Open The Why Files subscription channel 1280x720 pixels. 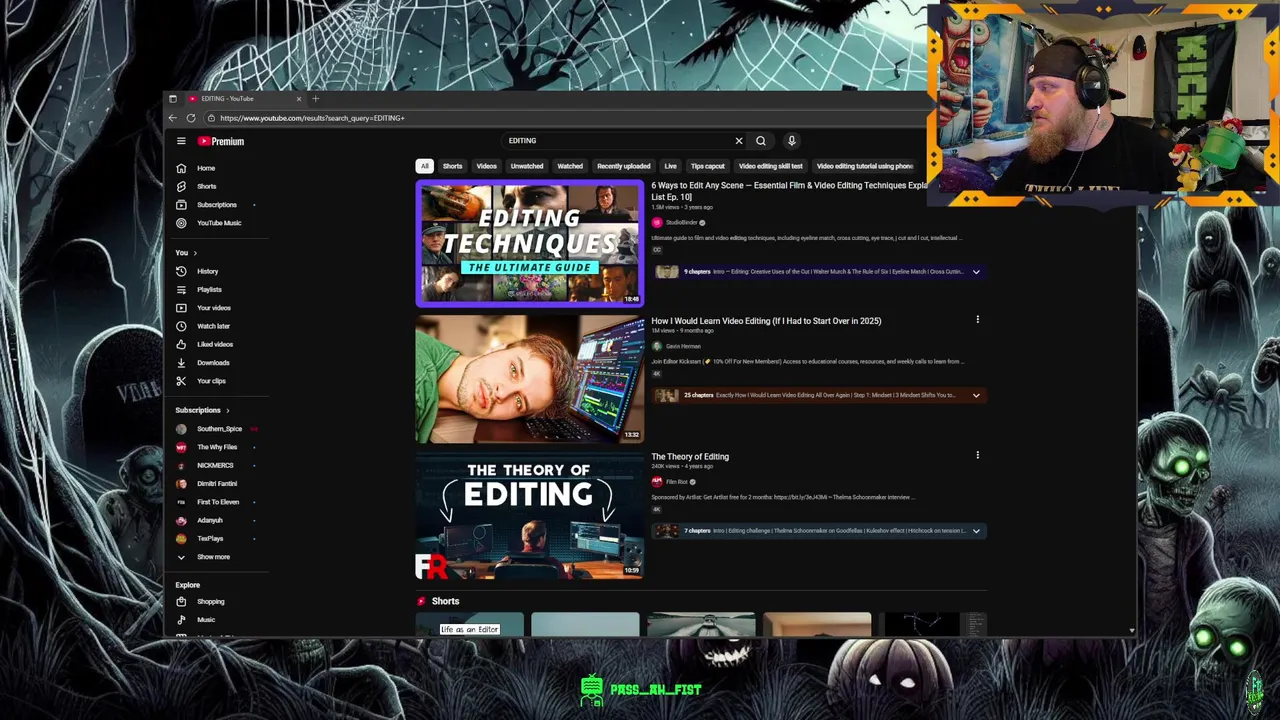coord(217,447)
